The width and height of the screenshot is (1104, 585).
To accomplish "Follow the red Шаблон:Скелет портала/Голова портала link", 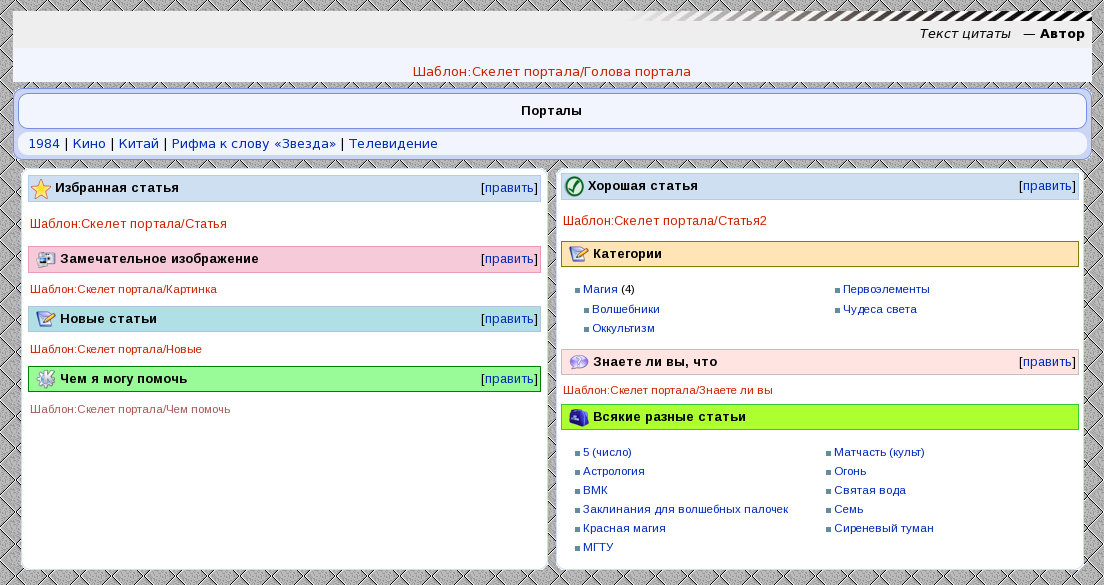I will click(552, 72).
